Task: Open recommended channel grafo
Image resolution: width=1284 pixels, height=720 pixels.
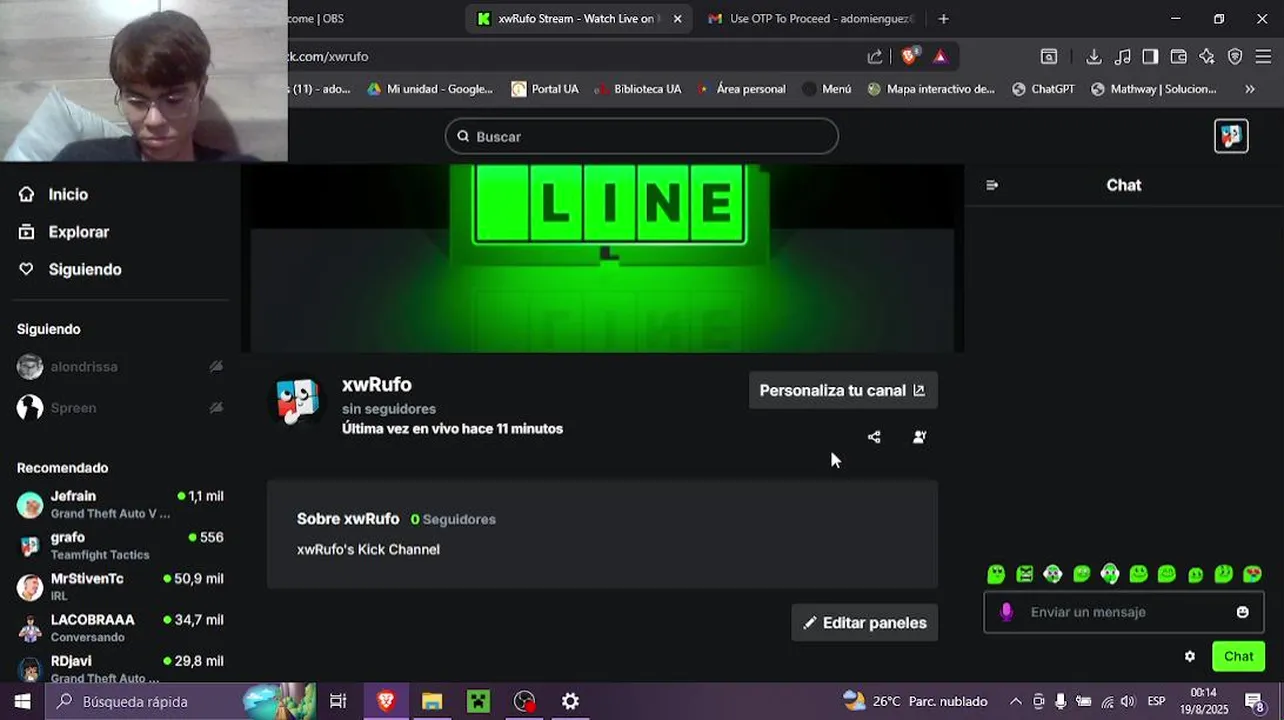Action: click(120, 546)
